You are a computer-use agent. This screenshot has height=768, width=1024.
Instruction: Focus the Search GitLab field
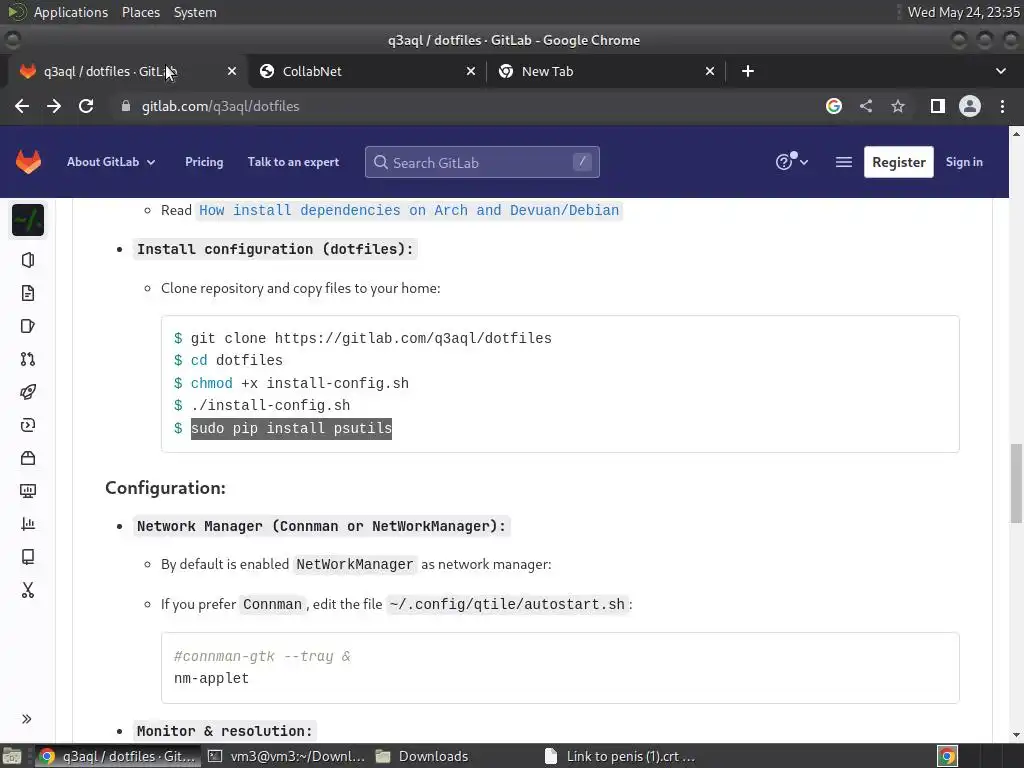pyautogui.click(x=482, y=162)
